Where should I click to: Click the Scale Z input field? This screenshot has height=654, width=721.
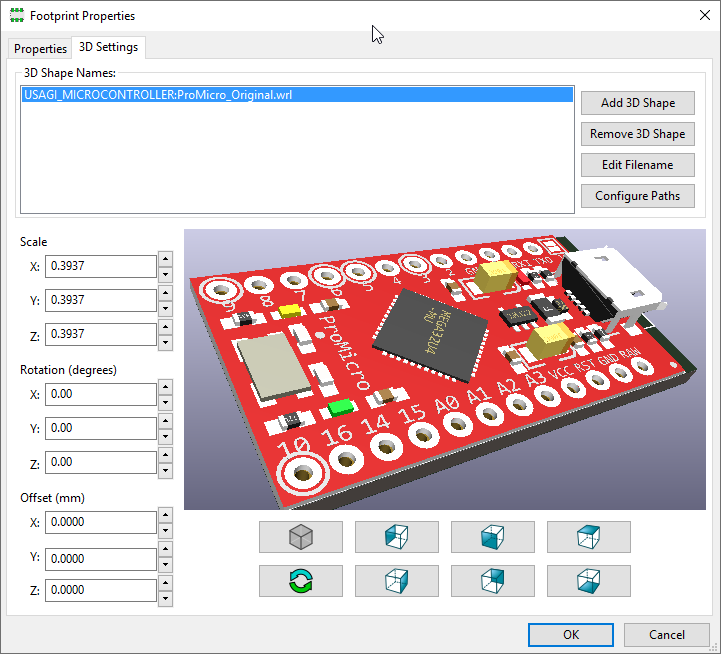click(101, 334)
